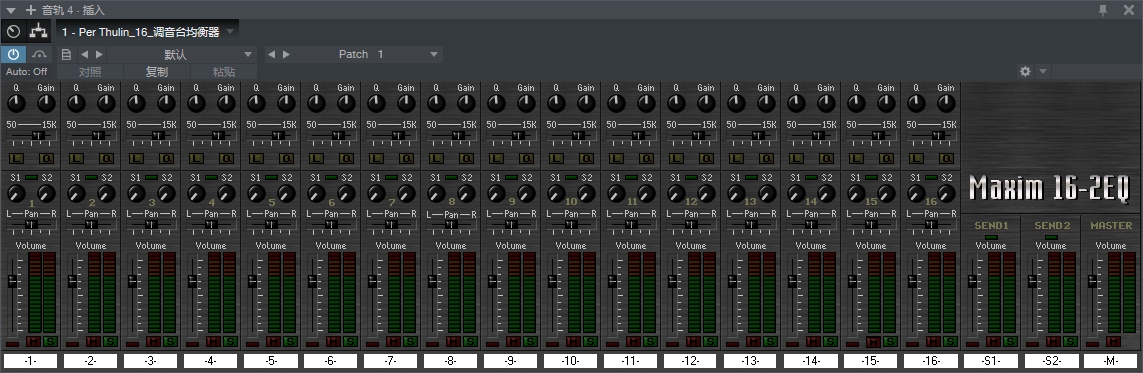Click channel 1 Gain knob

point(47,103)
